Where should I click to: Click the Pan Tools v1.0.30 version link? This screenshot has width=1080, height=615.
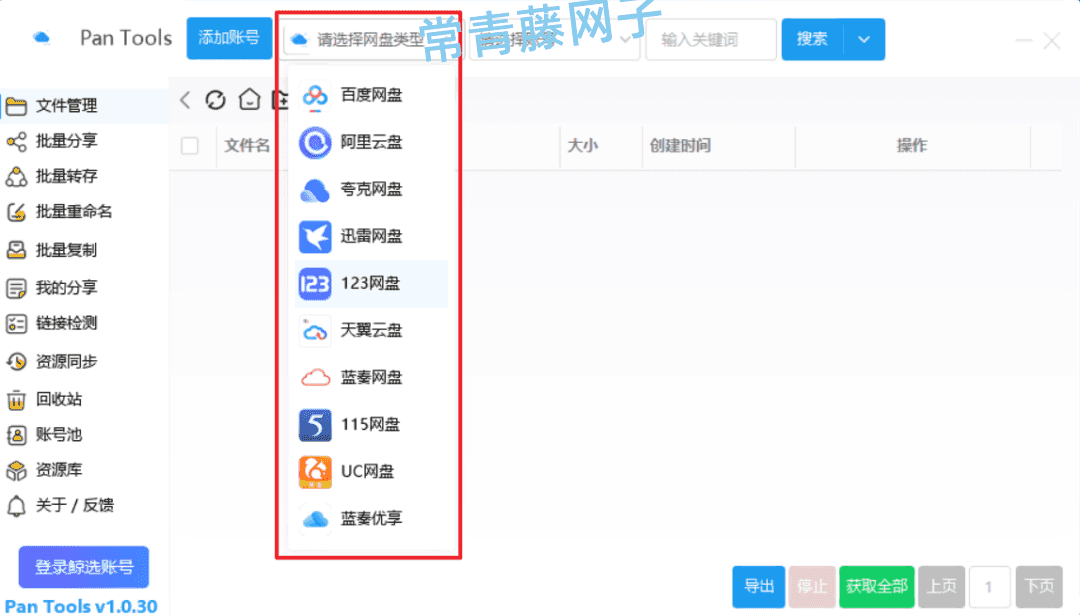[x=81, y=606]
